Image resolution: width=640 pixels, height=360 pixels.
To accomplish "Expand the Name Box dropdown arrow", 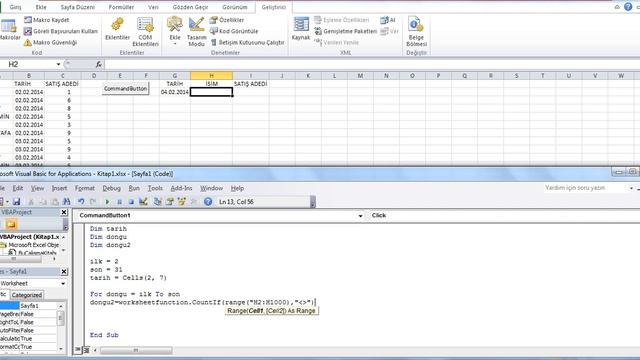I will point(58,64).
